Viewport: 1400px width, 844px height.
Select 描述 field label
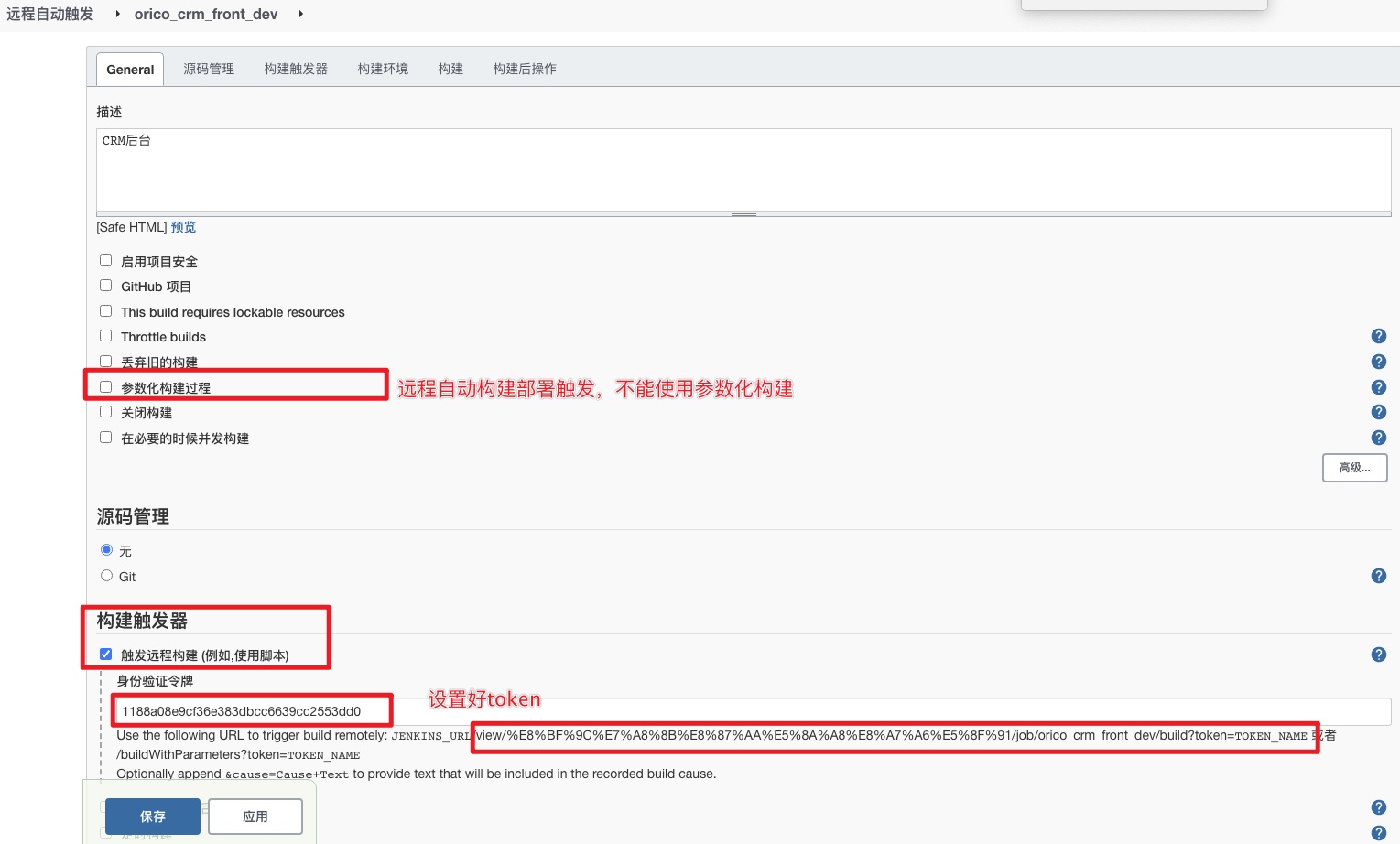(109, 112)
